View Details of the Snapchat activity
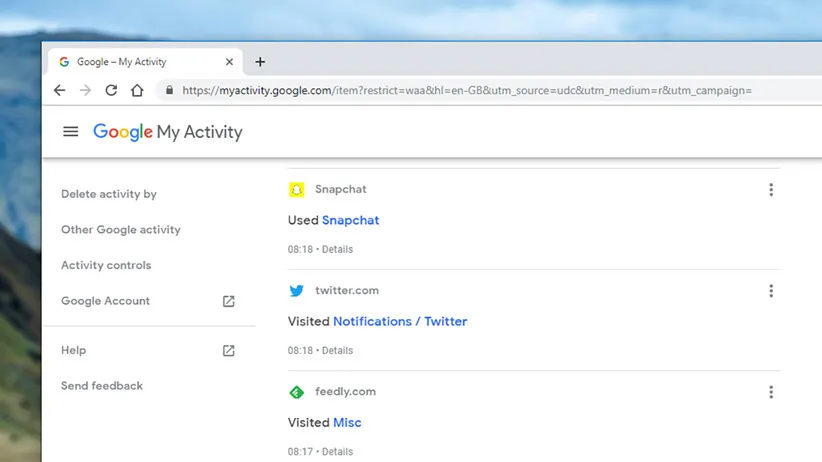Viewport: 822px width, 462px height. (337, 249)
